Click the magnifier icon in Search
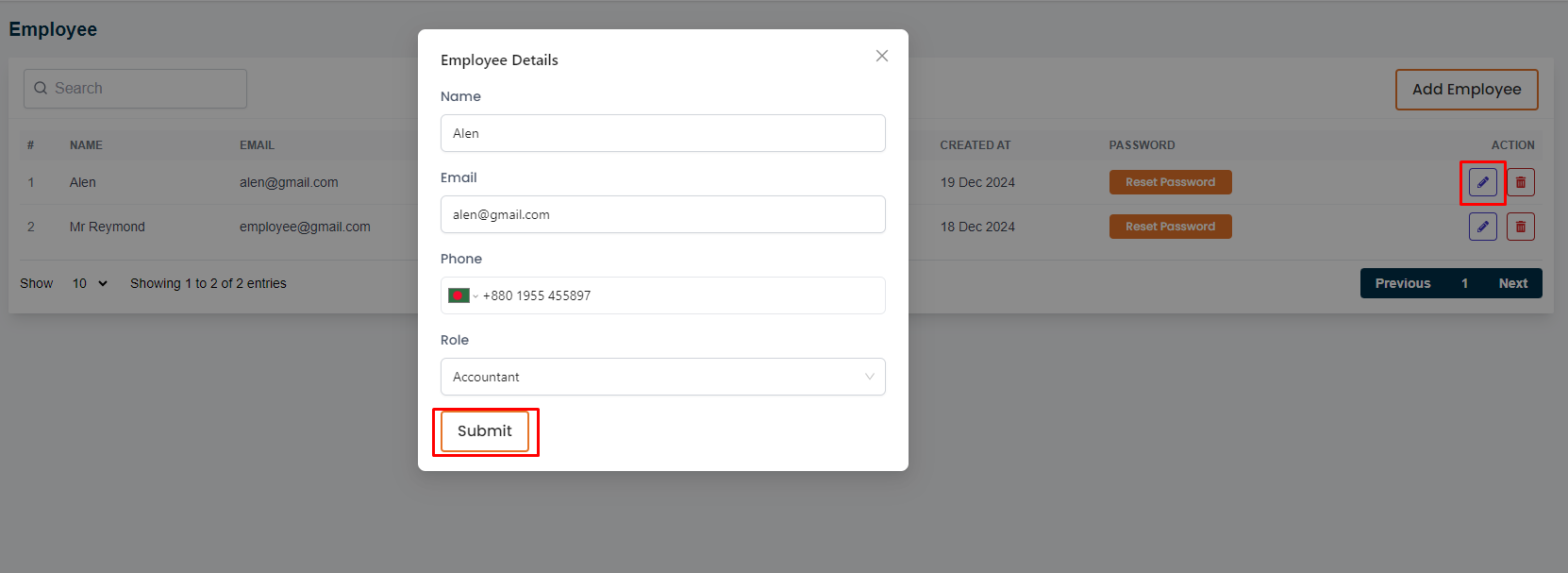Viewport: 1568px width, 573px height. 41,89
